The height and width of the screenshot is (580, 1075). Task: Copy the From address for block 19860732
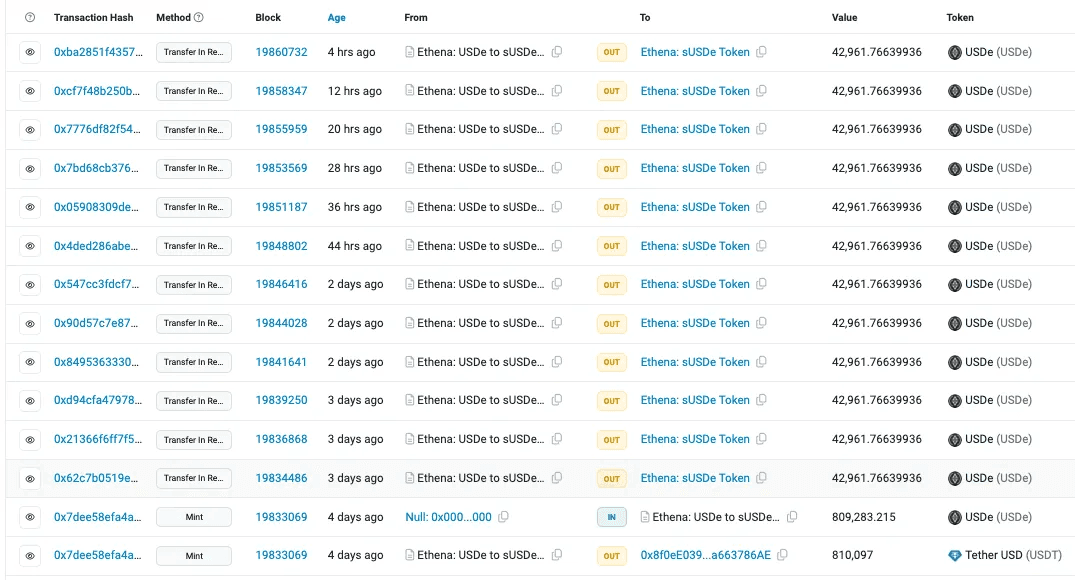pyautogui.click(x=557, y=52)
